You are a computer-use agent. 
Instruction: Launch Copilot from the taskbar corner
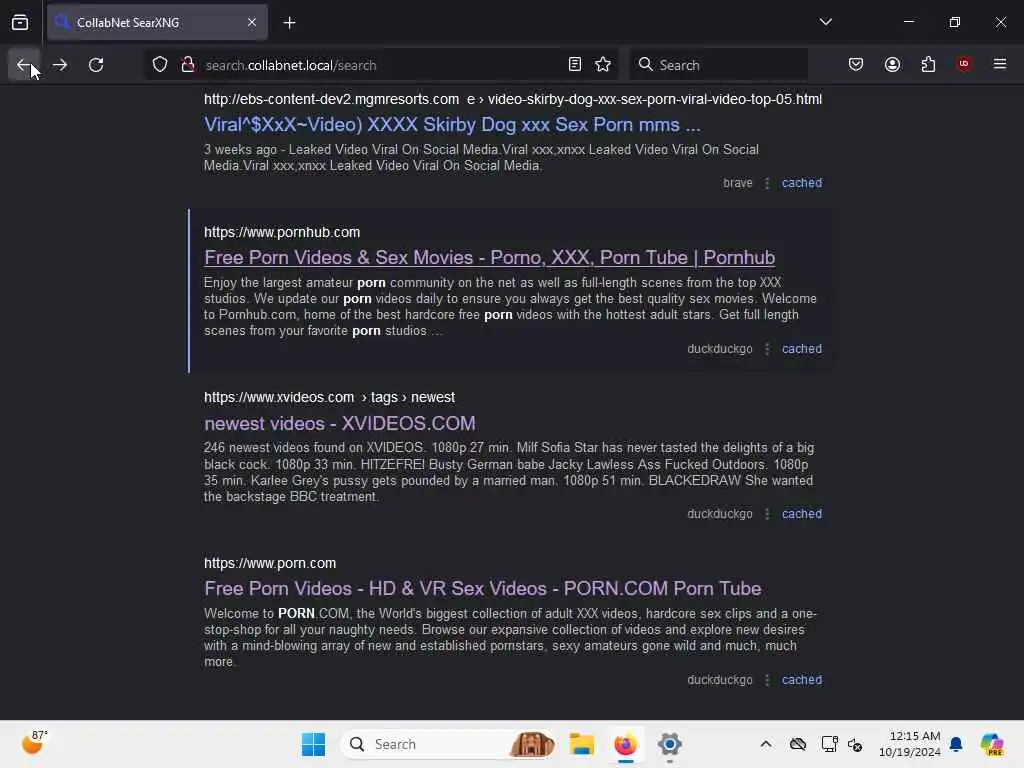click(992, 744)
